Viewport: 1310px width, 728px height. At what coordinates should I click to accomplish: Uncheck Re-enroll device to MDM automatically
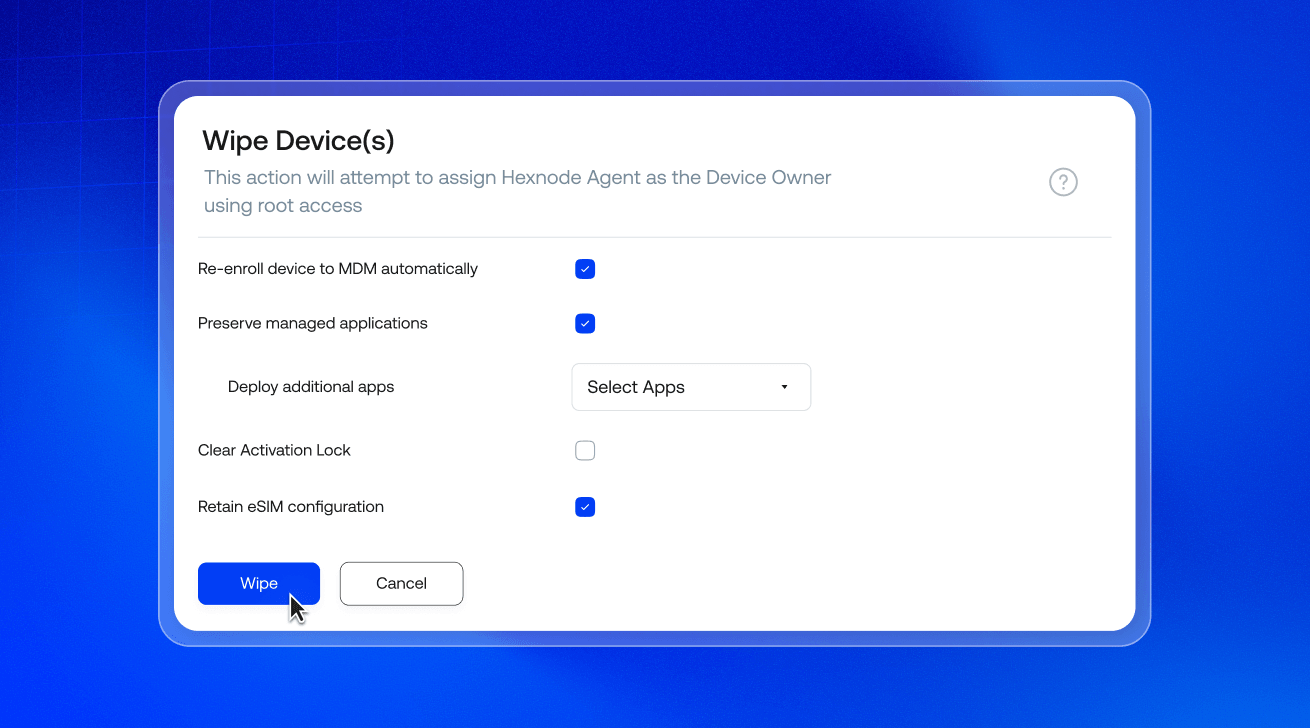tap(585, 269)
